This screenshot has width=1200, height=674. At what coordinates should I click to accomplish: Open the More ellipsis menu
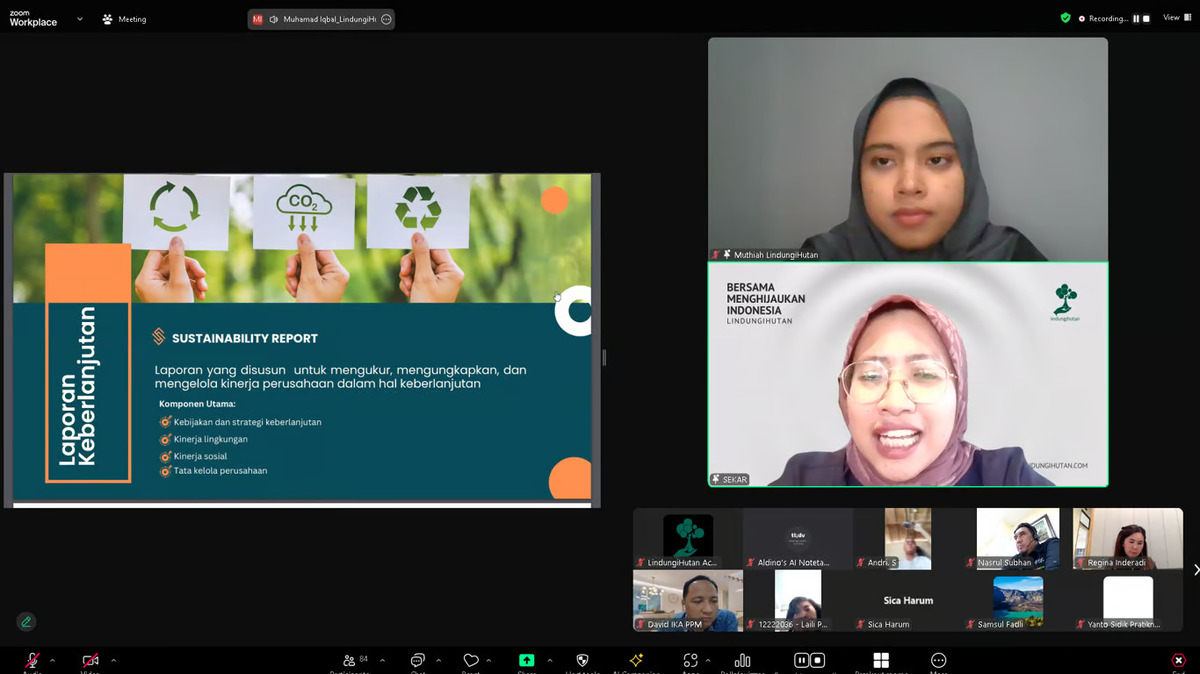(938, 660)
